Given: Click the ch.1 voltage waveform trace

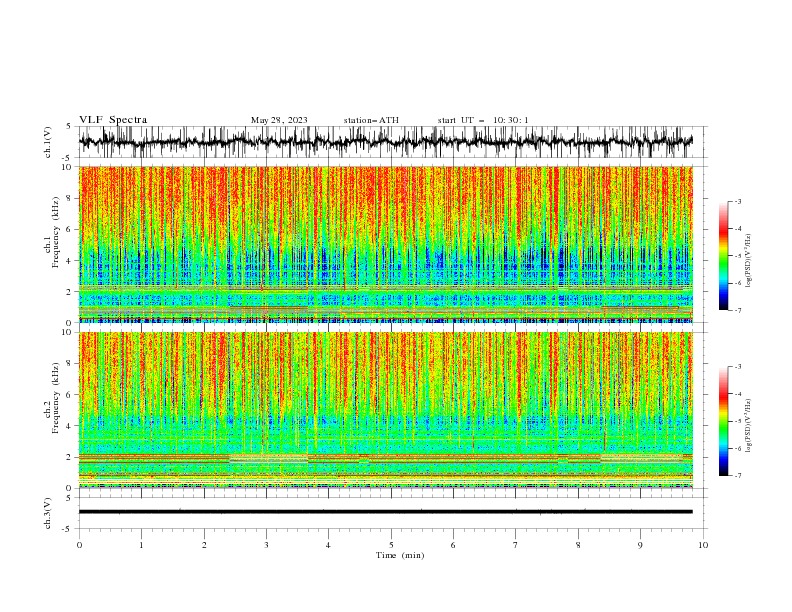Looking at the screenshot, I should coord(386,142).
